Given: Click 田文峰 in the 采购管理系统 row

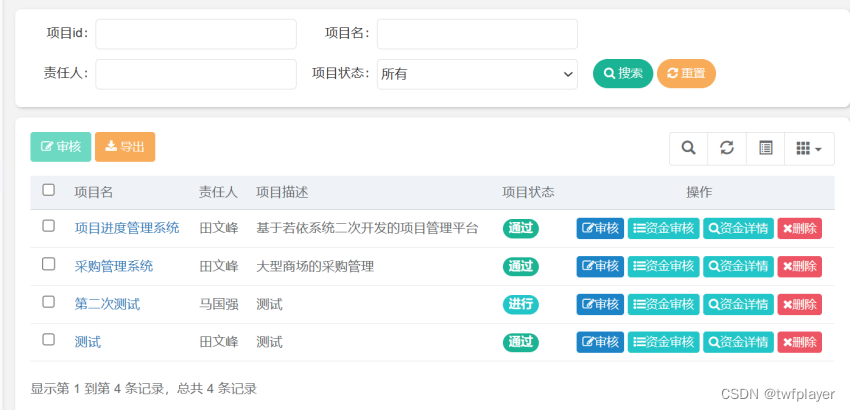Looking at the screenshot, I should tap(218, 266).
